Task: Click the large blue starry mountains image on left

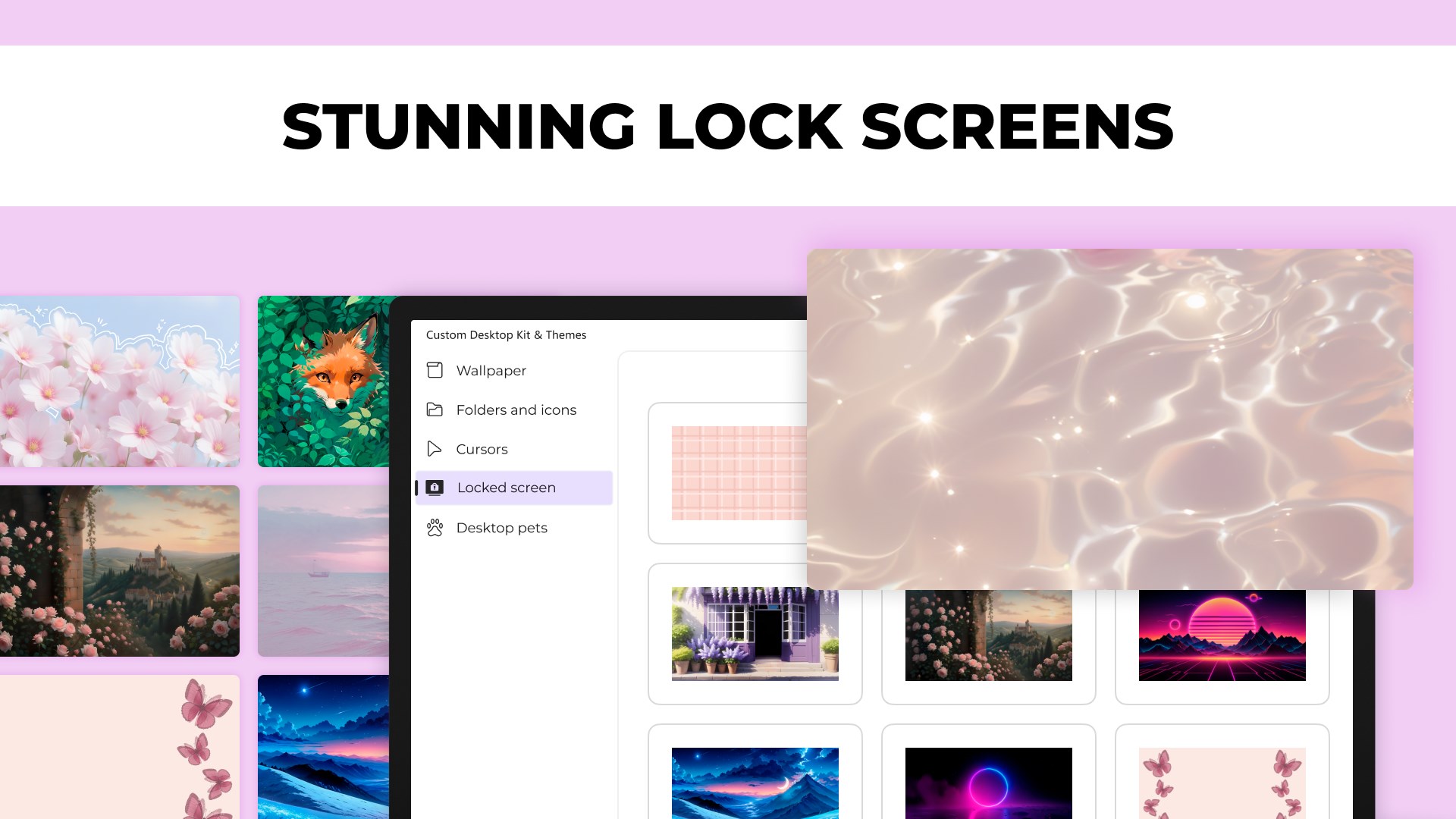Action: (324, 747)
